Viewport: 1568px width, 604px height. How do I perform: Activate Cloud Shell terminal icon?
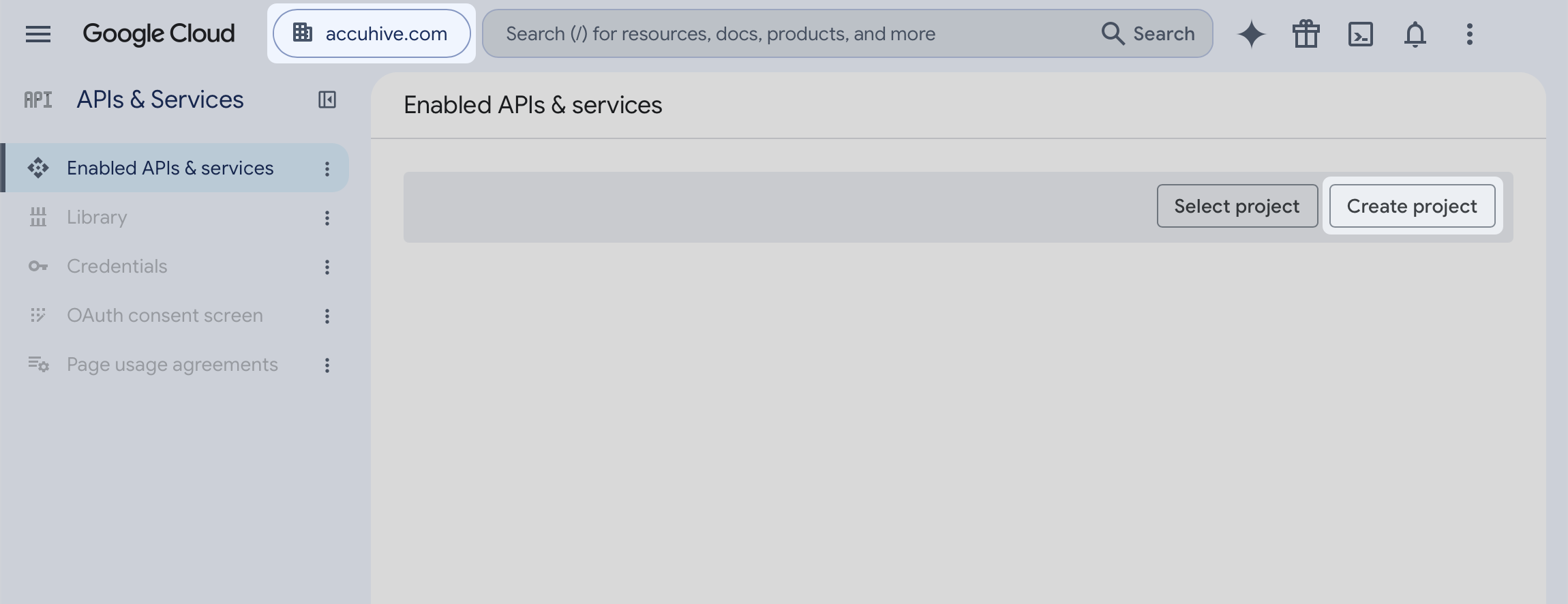1361,33
